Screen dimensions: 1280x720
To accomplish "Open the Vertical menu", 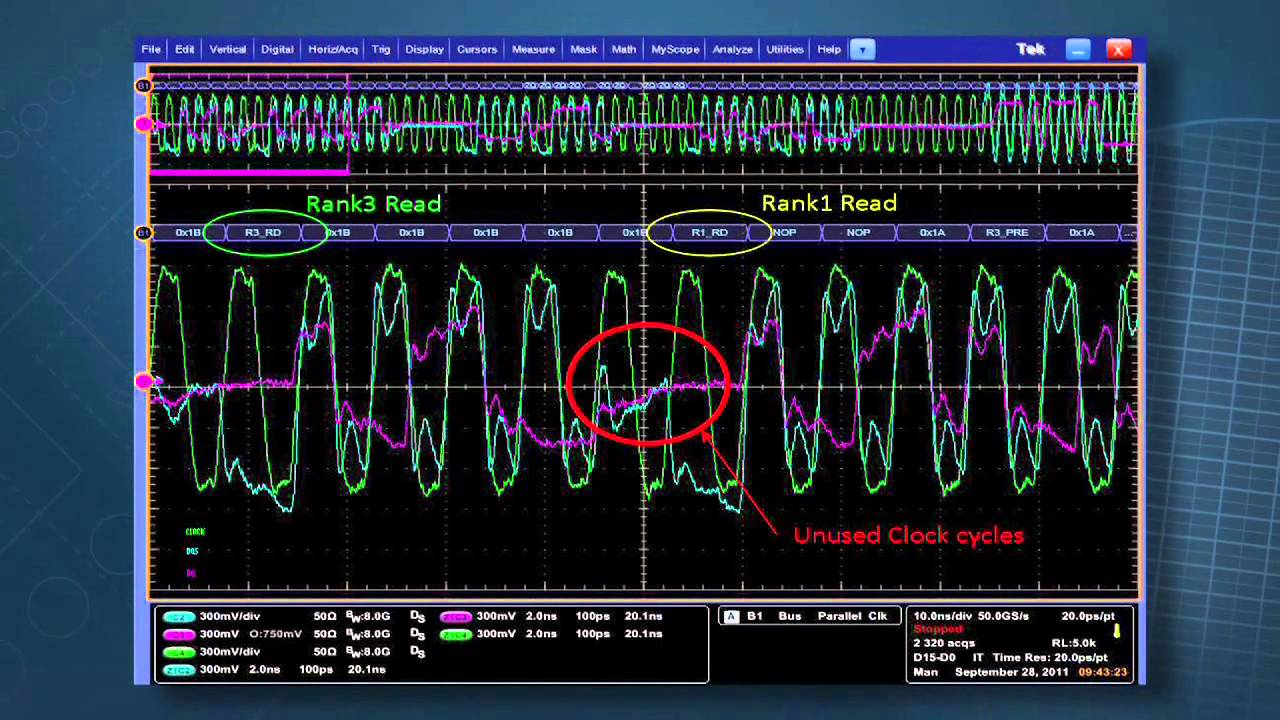I will pyautogui.click(x=228, y=49).
